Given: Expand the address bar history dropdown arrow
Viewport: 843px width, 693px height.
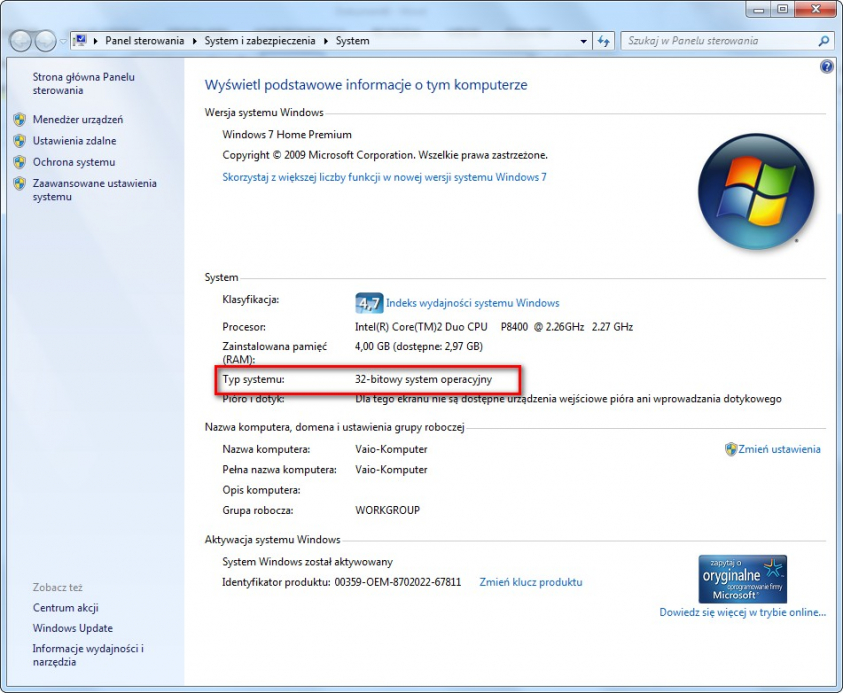Looking at the screenshot, I should 584,41.
